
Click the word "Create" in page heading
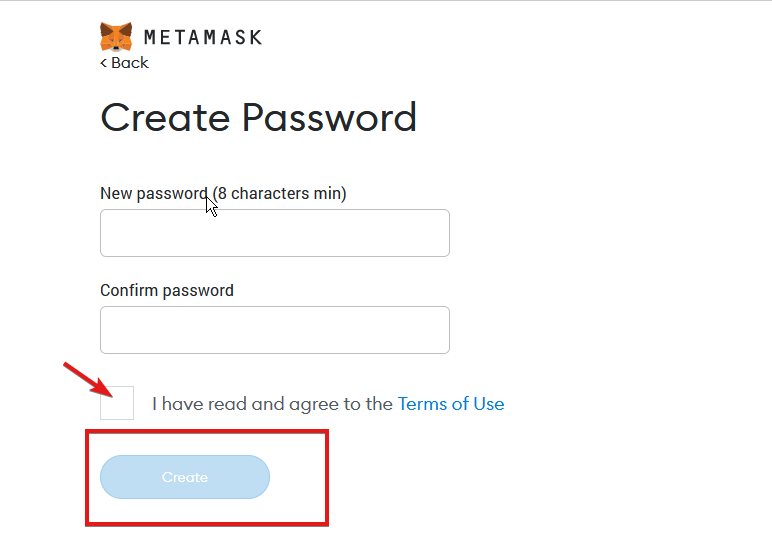coord(165,118)
